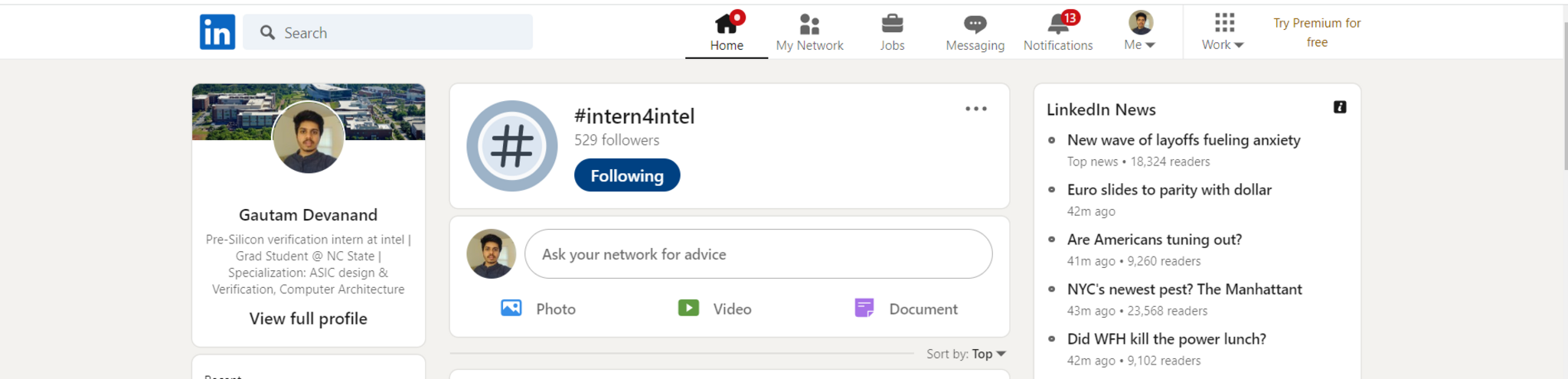Click Try Premium for free link
The image size is (1568, 379).
point(1317,33)
